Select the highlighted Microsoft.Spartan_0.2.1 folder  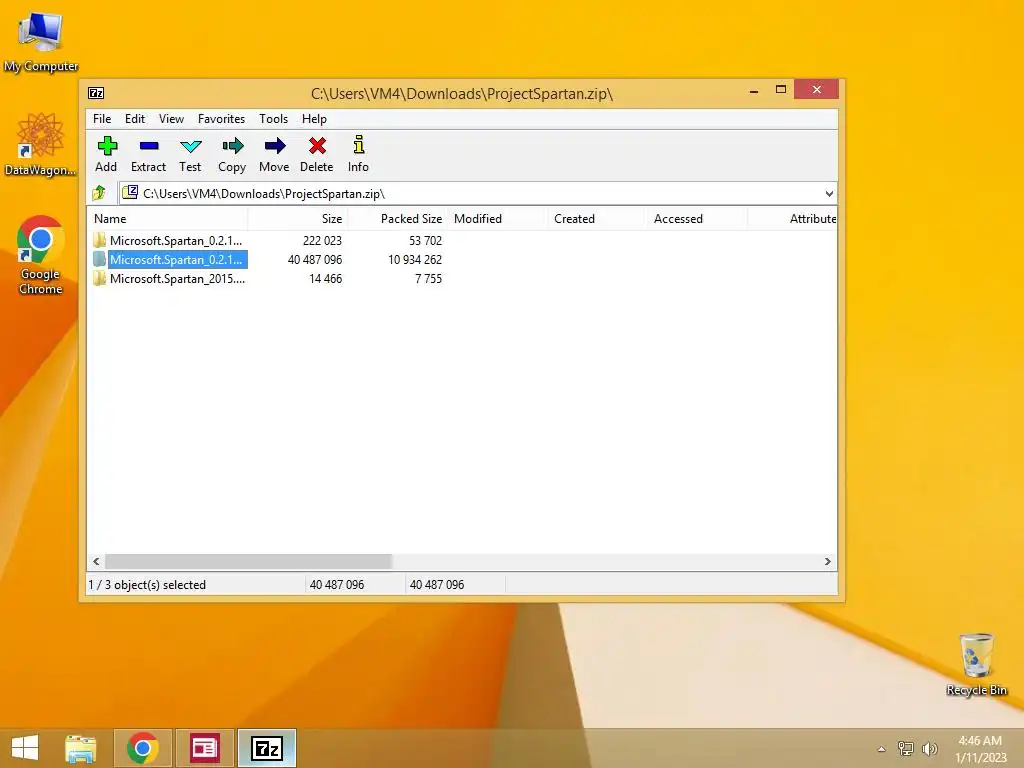point(176,259)
